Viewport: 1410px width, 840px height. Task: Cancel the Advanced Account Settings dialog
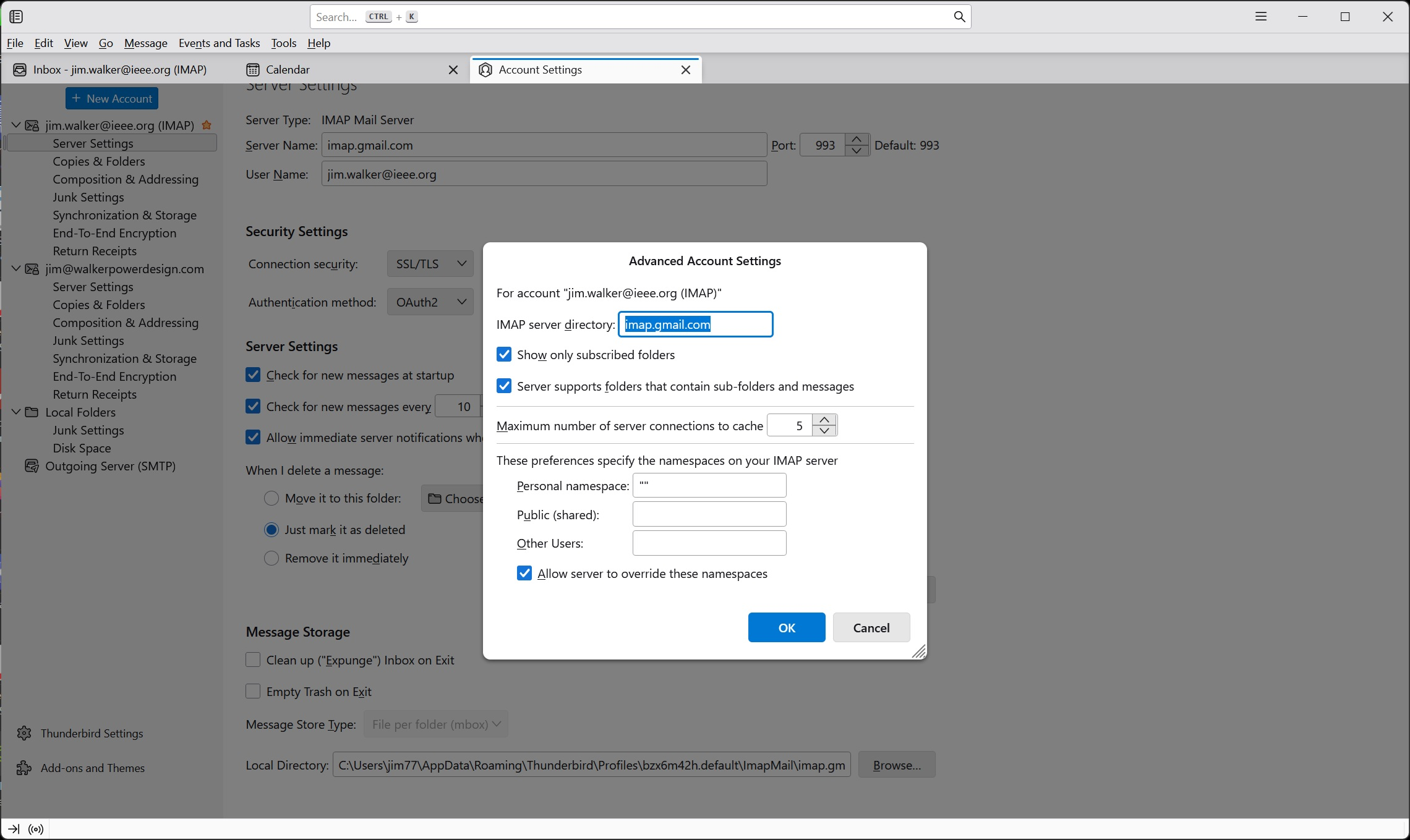[871, 627]
